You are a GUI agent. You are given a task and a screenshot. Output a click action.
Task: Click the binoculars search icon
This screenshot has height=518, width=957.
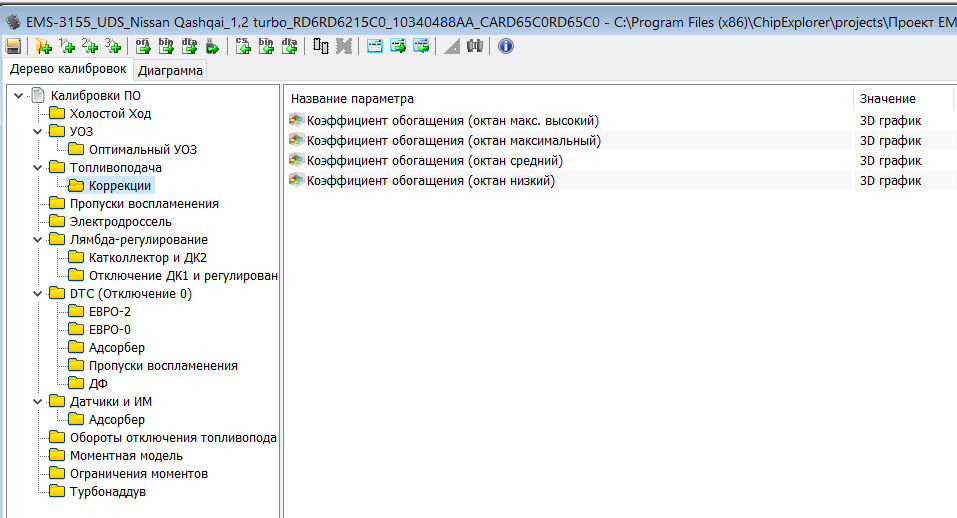point(475,46)
